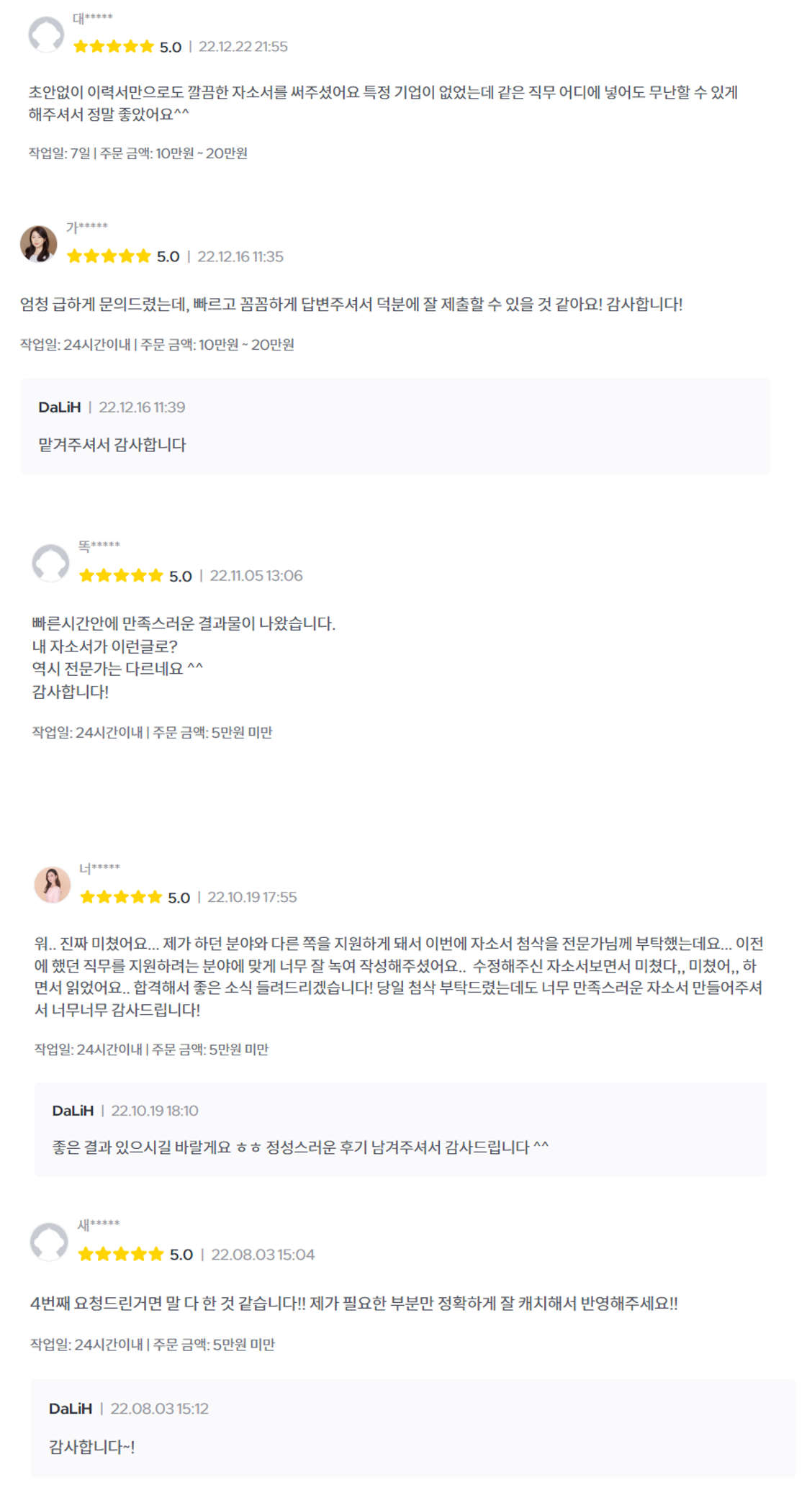This screenshot has width=812, height=1503.
Task: Select the reviewer name 가*****
Action: (87, 227)
